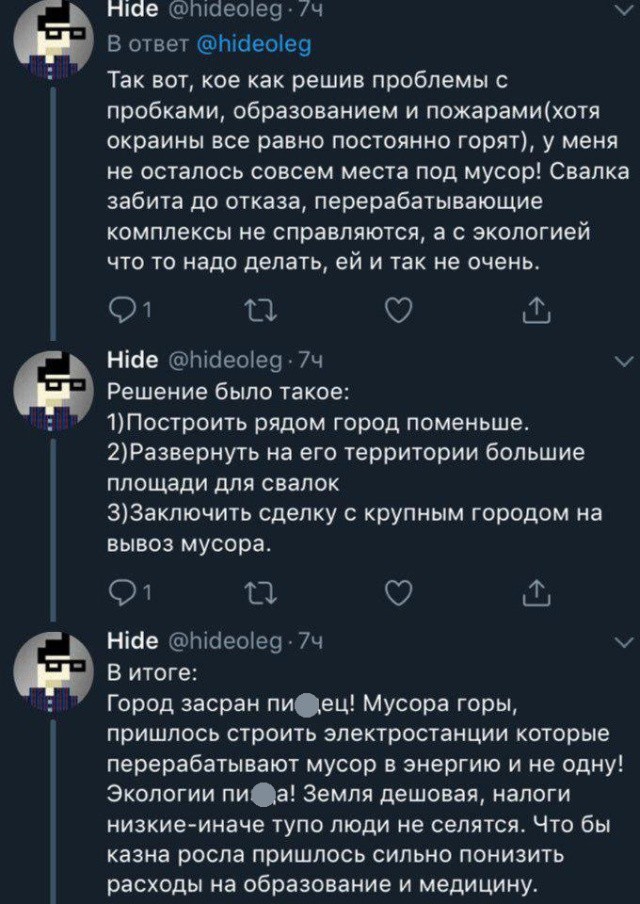This screenshot has width=640, height=904.
Task: Open the Hide username on the 'Решение' tweet
Action: (132, 361)
